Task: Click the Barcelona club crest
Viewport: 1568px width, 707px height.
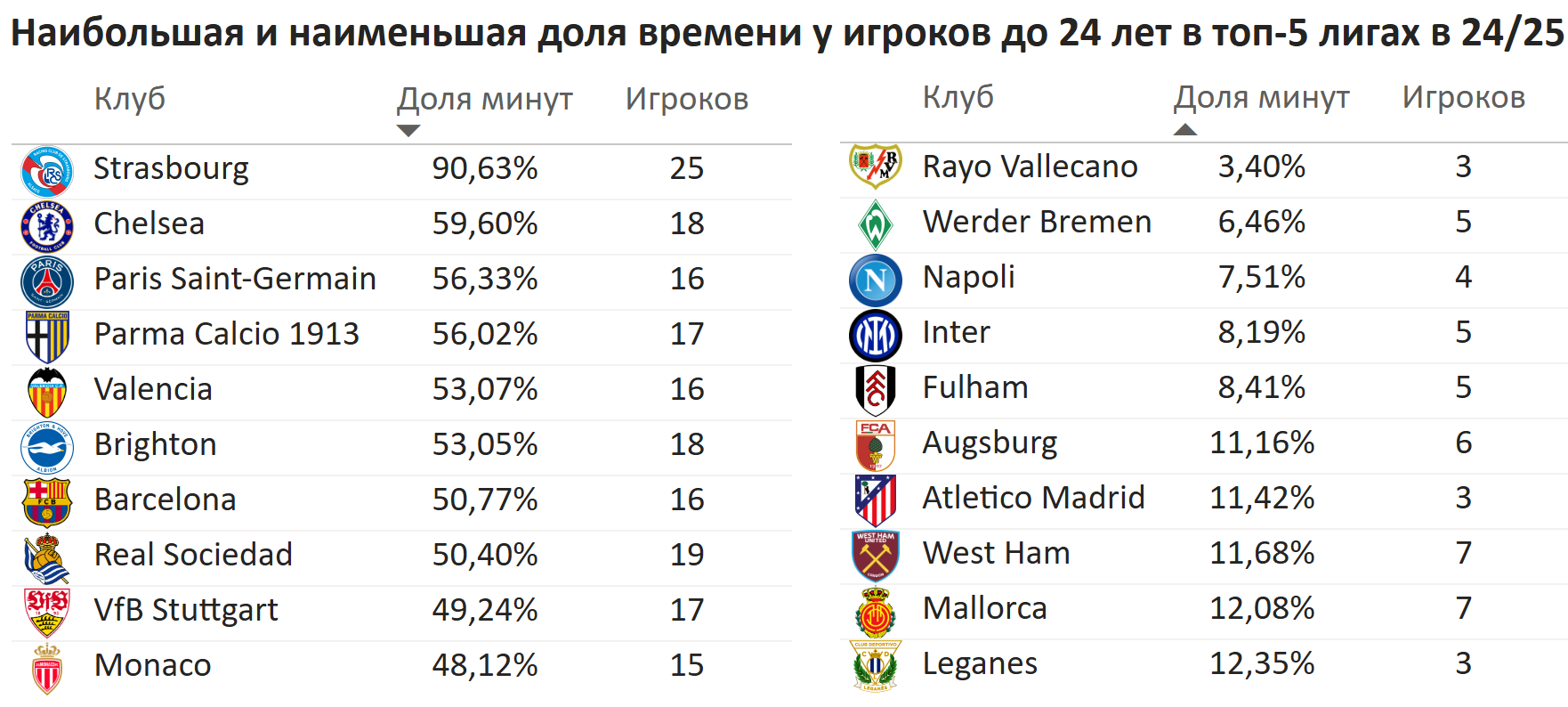Action: click(x=47, y=502)
